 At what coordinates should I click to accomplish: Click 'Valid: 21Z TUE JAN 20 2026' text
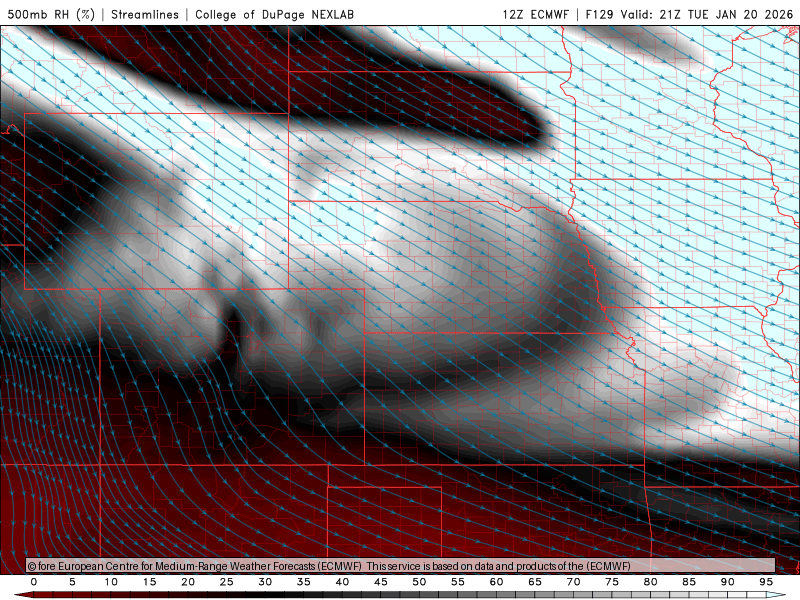(707, 14)
